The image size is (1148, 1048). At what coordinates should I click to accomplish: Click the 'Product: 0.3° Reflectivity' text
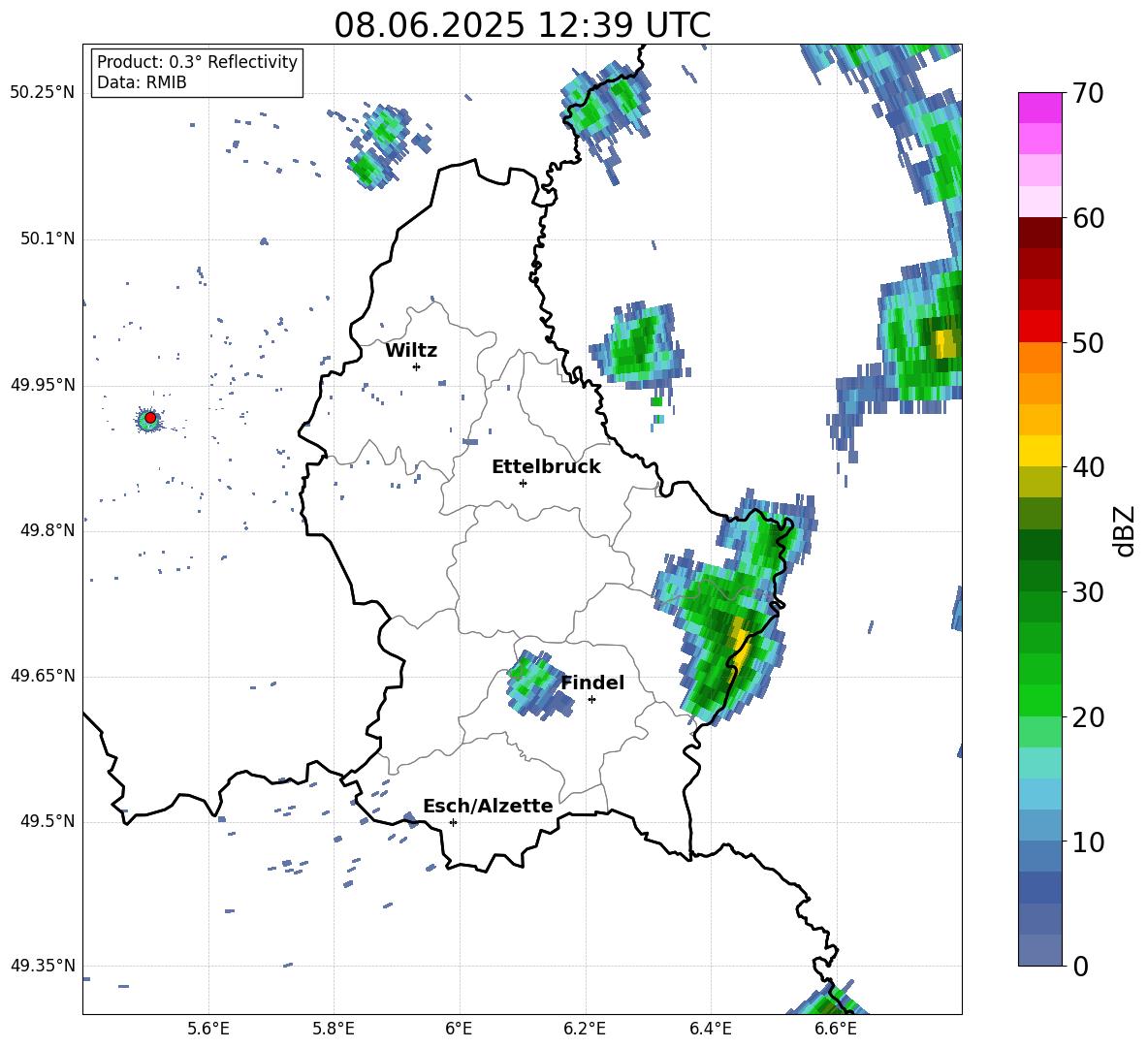(x=197, y=61)
